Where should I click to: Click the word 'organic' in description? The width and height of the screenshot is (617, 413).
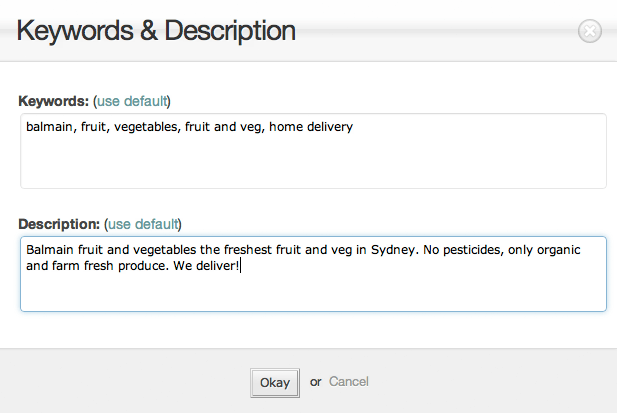pos(559,250)
